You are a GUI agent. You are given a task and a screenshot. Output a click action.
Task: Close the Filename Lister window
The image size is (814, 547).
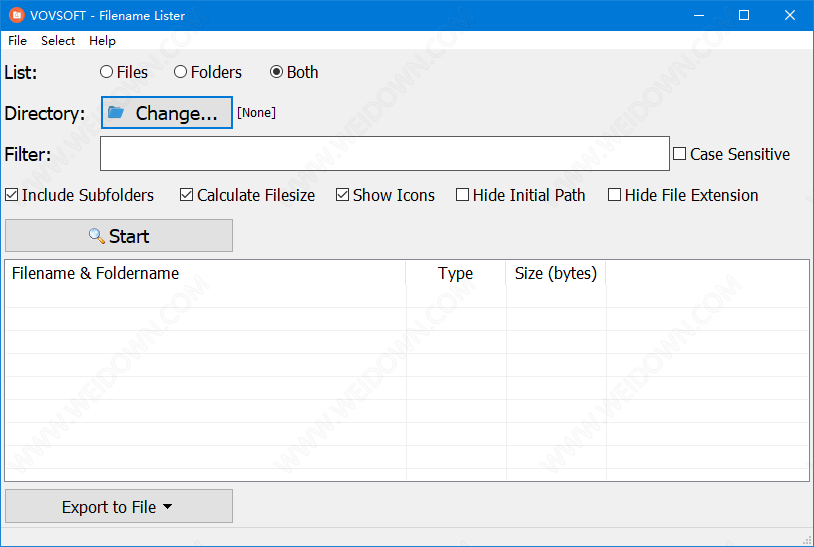790,15
